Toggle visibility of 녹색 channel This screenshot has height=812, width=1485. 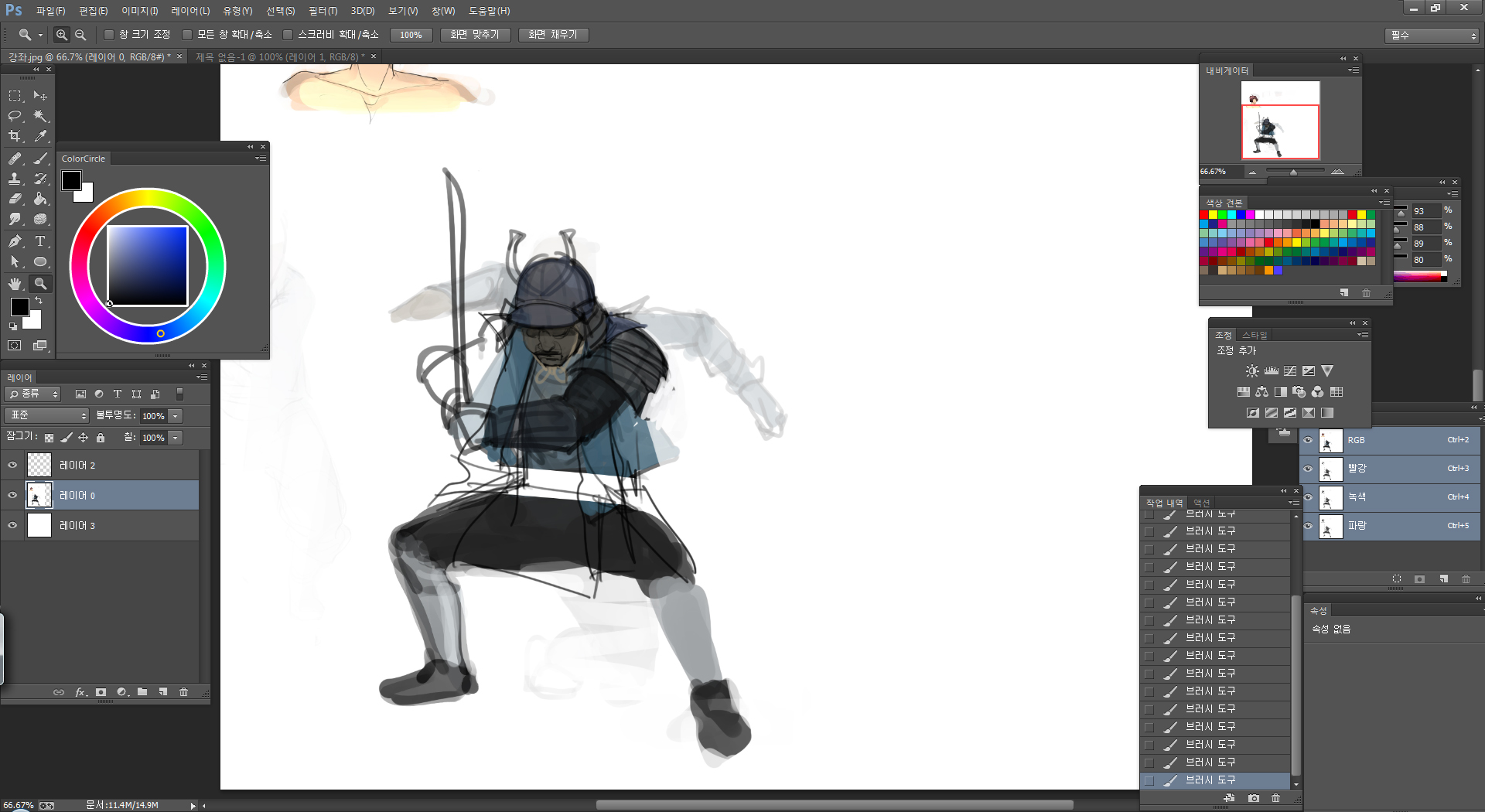(x=1309, y=497)
